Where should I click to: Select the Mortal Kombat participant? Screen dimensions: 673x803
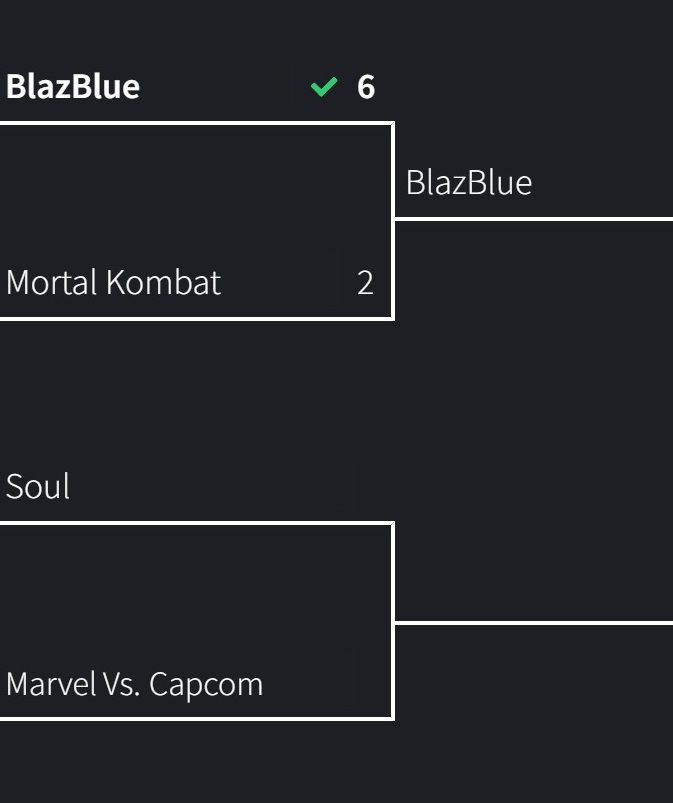click(x=113, y=282)
